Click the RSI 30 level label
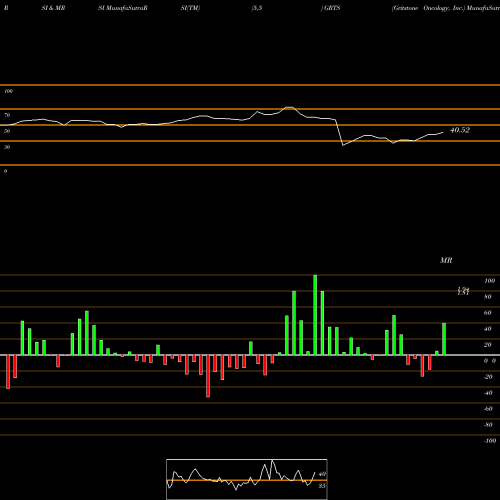The width and height of the screenshot is (500, 500). point(7,147)
